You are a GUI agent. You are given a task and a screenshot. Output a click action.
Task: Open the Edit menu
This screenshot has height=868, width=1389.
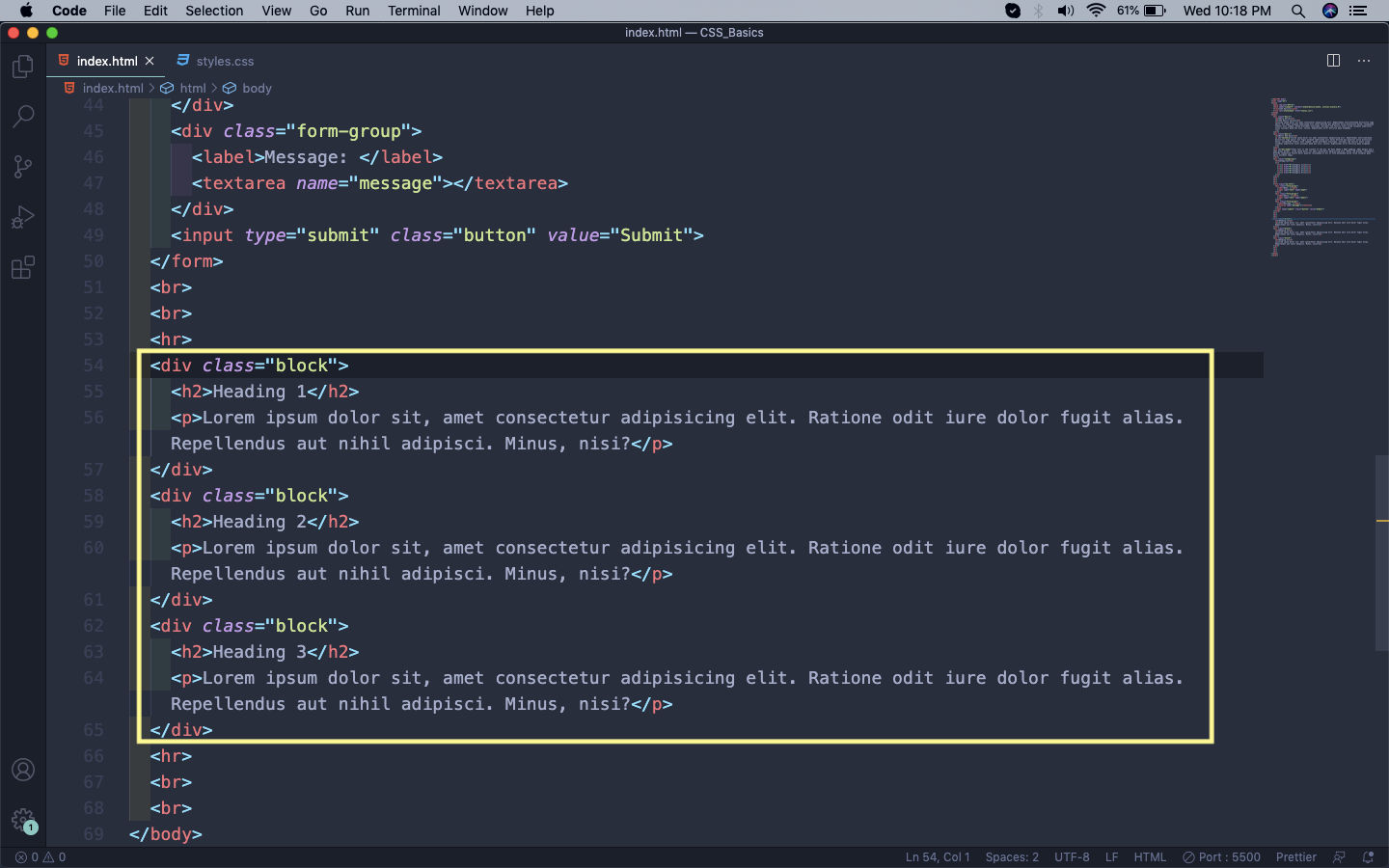(155, 11)
